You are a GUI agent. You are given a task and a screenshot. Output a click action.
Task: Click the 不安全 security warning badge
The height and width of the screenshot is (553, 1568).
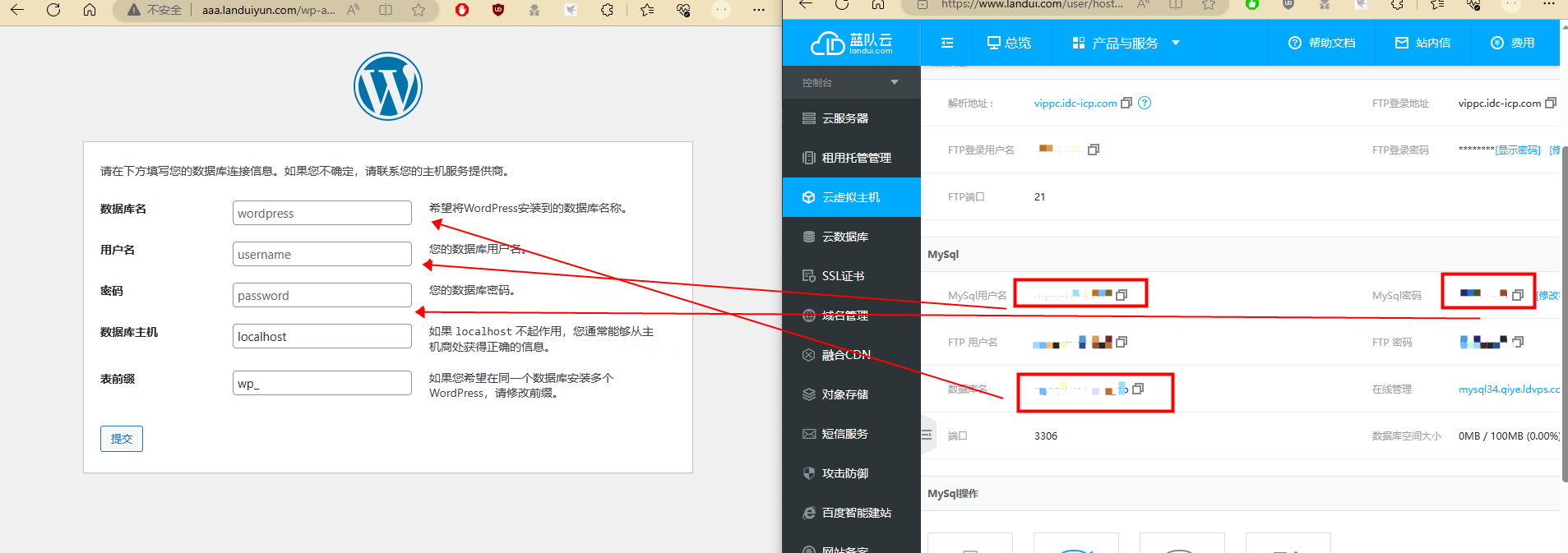pyautogui.click(x=154, y=10)
